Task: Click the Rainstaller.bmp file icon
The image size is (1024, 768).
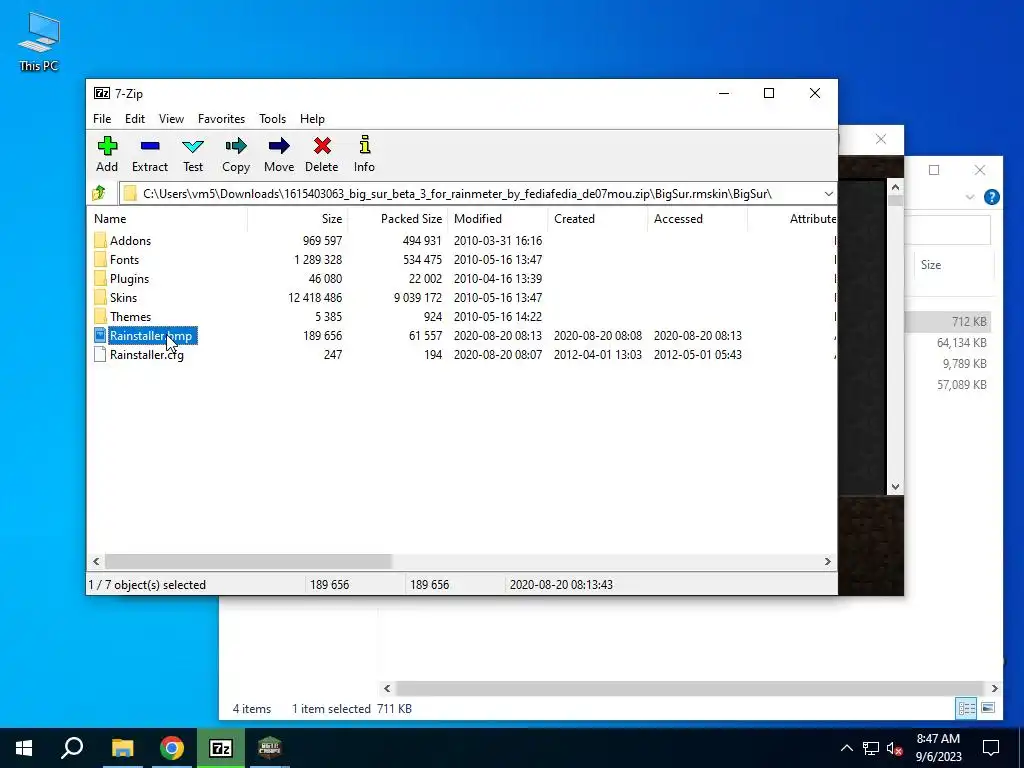Action: [x=100, y=335]
